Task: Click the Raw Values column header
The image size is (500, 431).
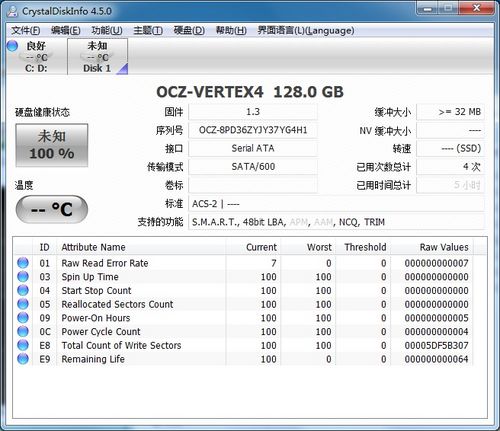Action: tap(432, 247)
